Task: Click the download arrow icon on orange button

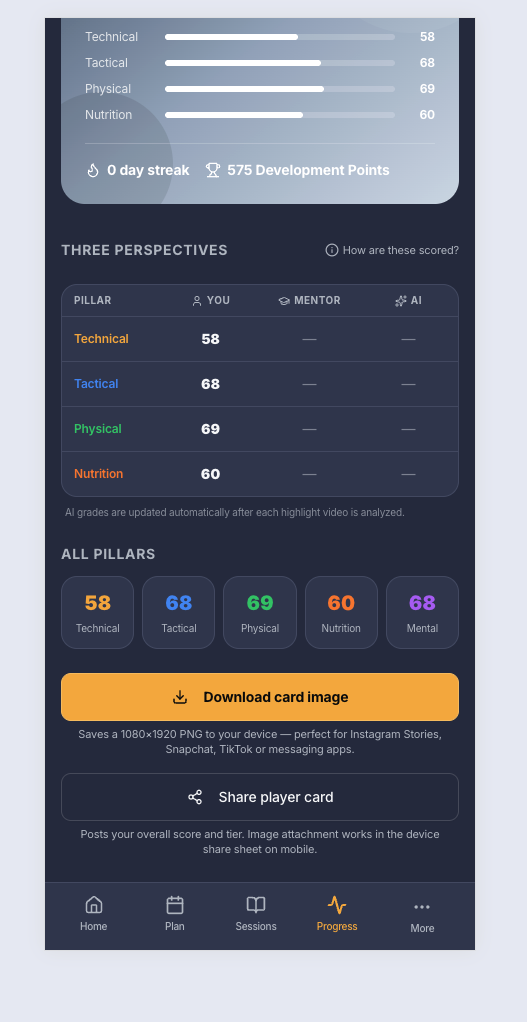Action: coord(180,697)
